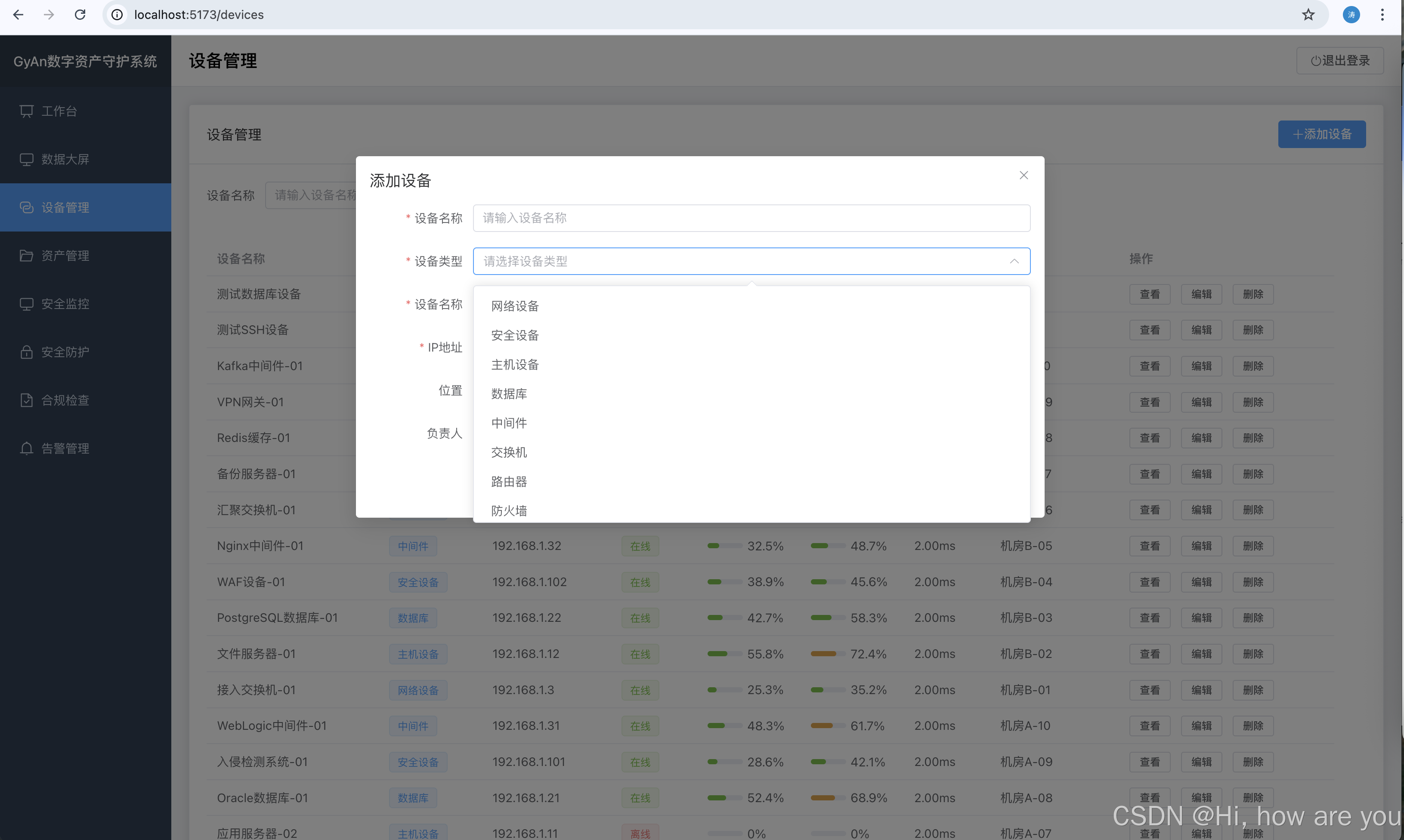This screenshot has height=840, width=1404.
Task: Click 查看 for 文件服务器-01 row
Action: [x=1149, y=655]
